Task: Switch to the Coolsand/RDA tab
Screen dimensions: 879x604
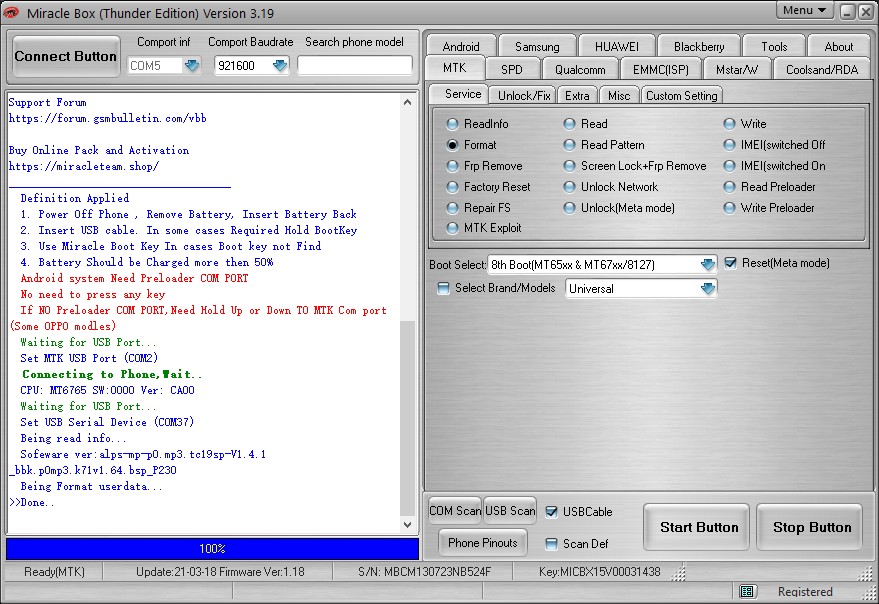Action: (822, 70)
